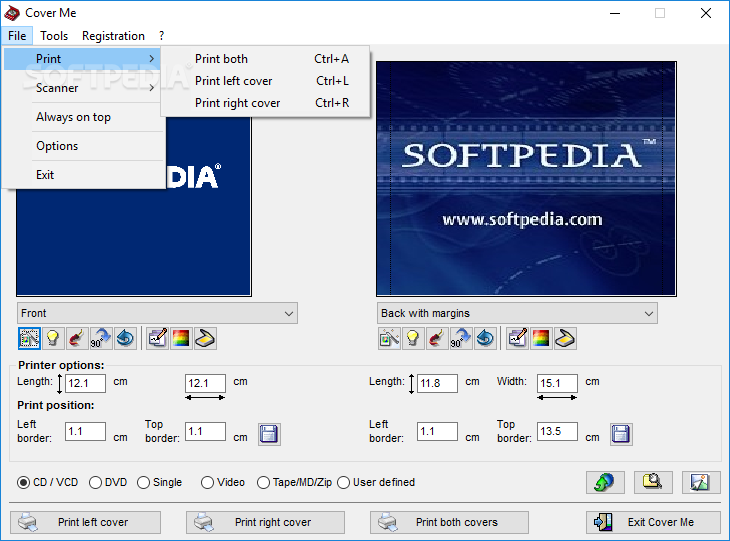730x541 pixels.
Task: Toggle Always on top in File menu
Action: [84, 117]
